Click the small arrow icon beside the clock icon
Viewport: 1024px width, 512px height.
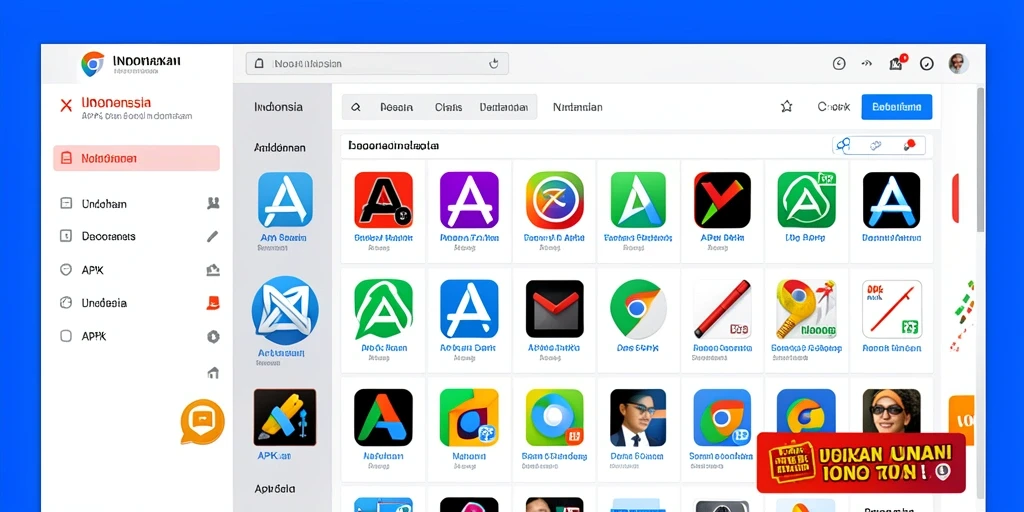pyautogui.click(x=867, y=63)
